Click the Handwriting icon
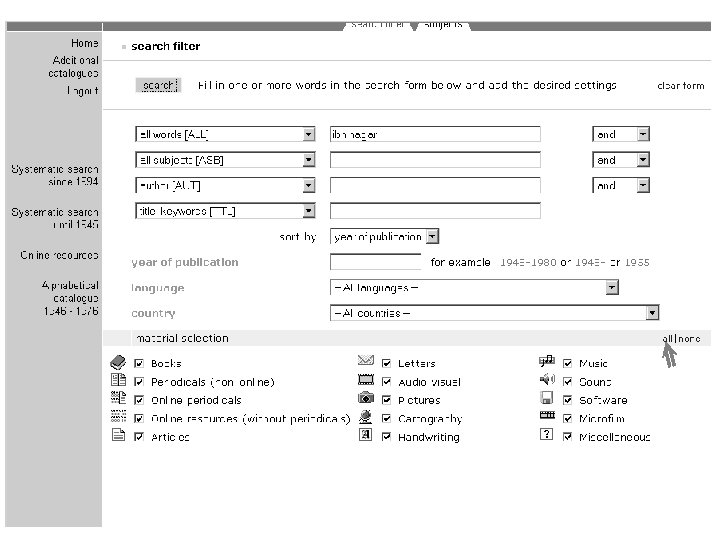This screenshot has width=720, height=540. (366, 434)
